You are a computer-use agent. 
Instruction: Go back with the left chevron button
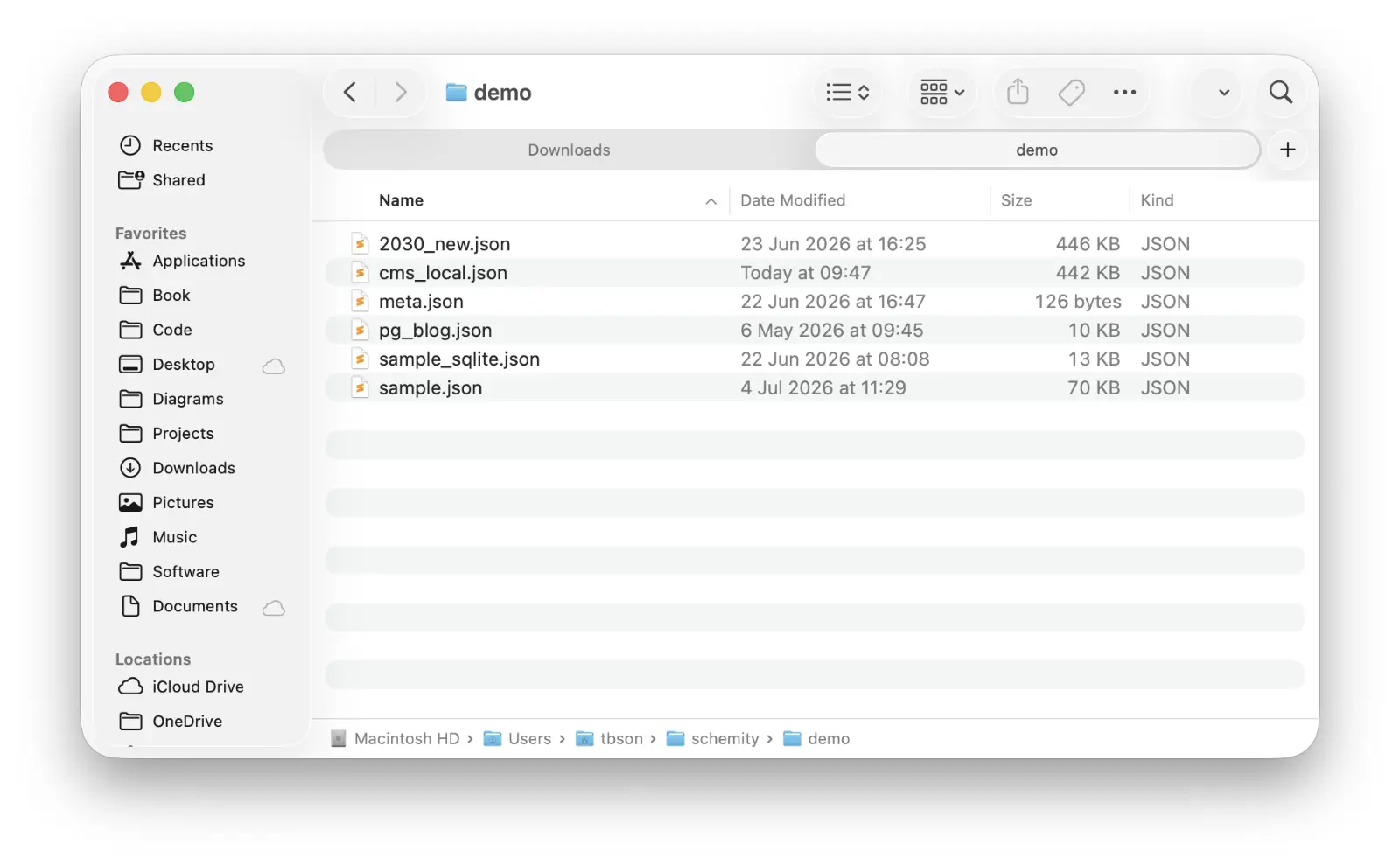pos(350,92)
